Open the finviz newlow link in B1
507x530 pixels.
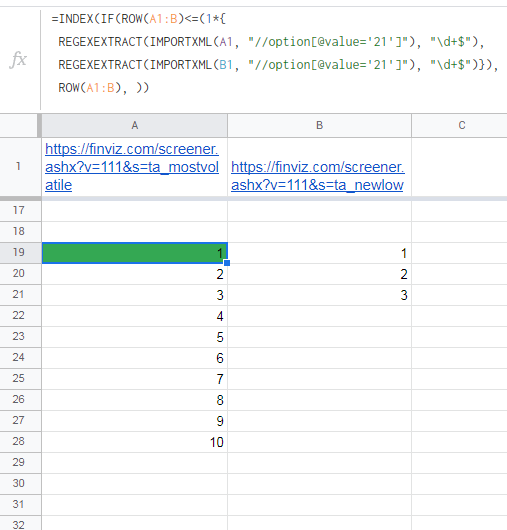tap(318, 176)
